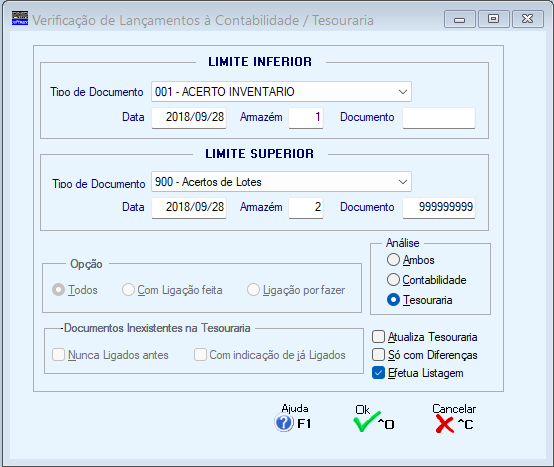Image resolution: width=554 pixels, height=467 pixels.
Task: Click the Documento field showing 999999999
Action: pyautogui.click(x=439, y=208)
